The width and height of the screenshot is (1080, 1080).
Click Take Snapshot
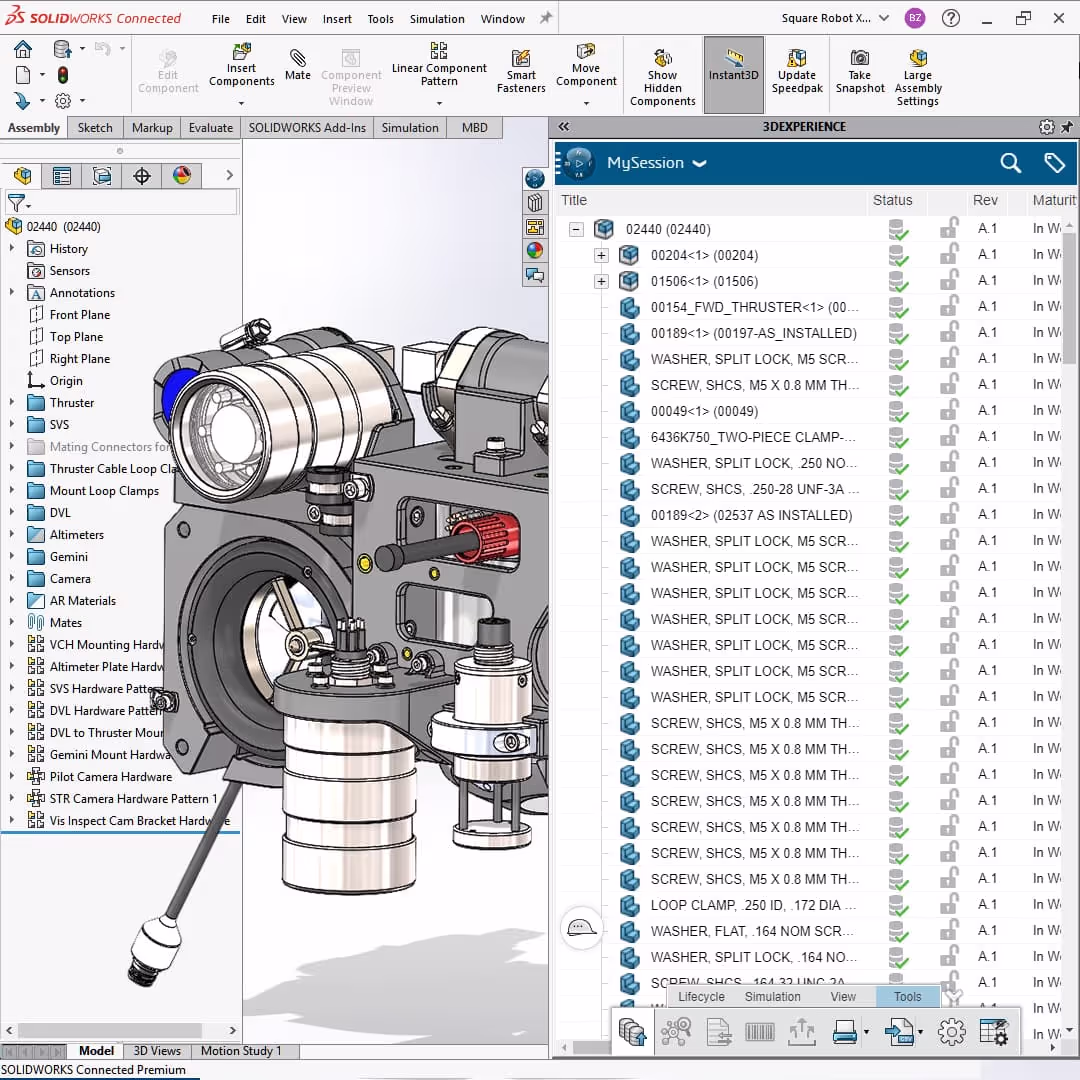860,71
